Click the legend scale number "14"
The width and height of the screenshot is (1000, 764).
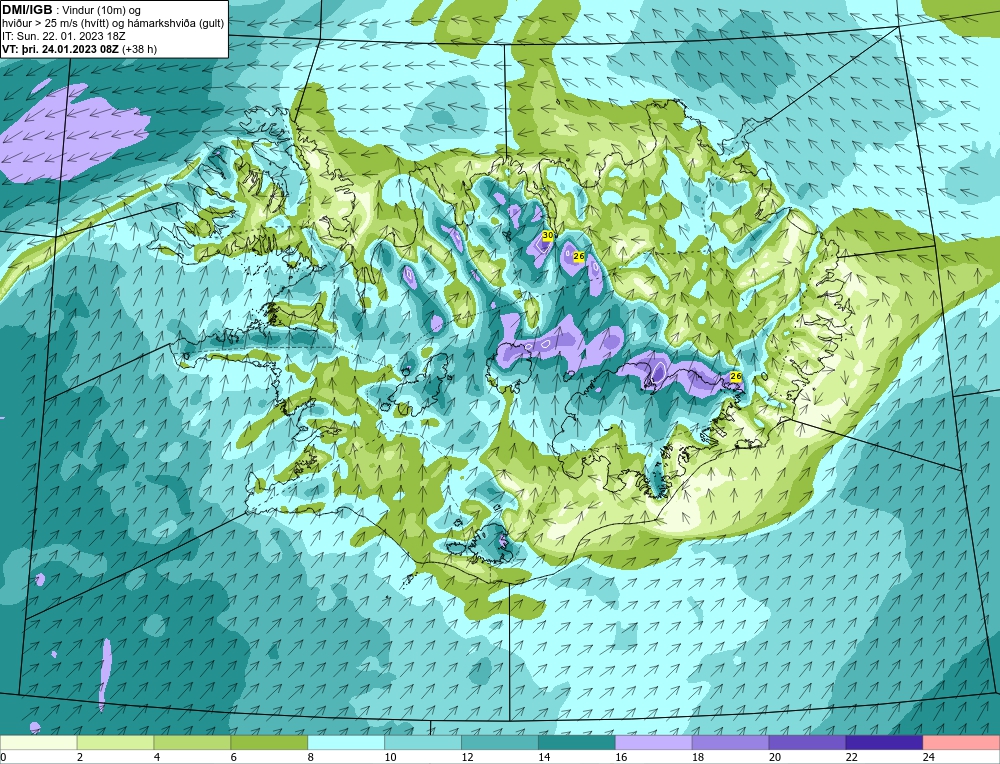click(544, 757)
